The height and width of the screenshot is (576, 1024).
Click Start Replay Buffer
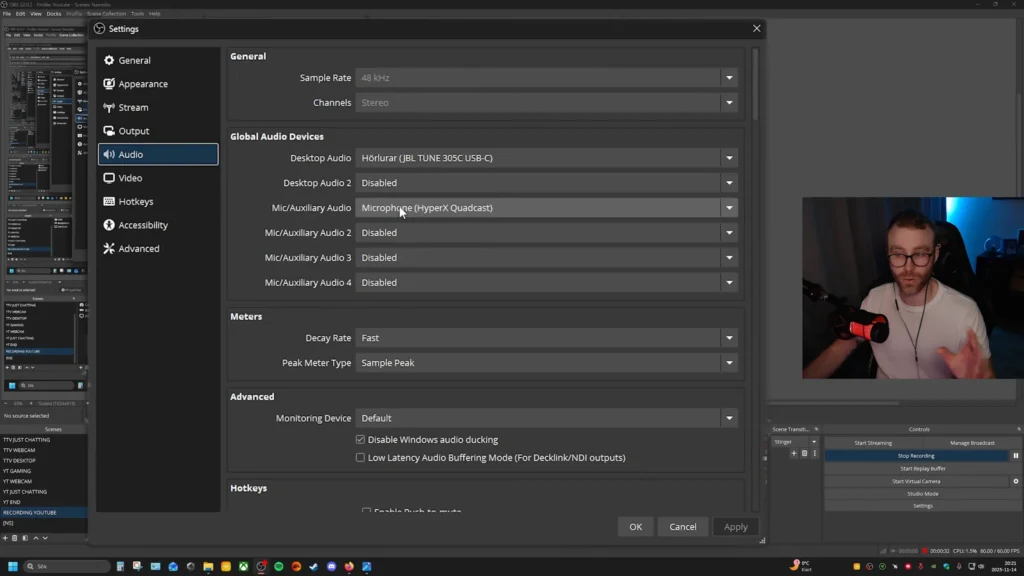922,468
